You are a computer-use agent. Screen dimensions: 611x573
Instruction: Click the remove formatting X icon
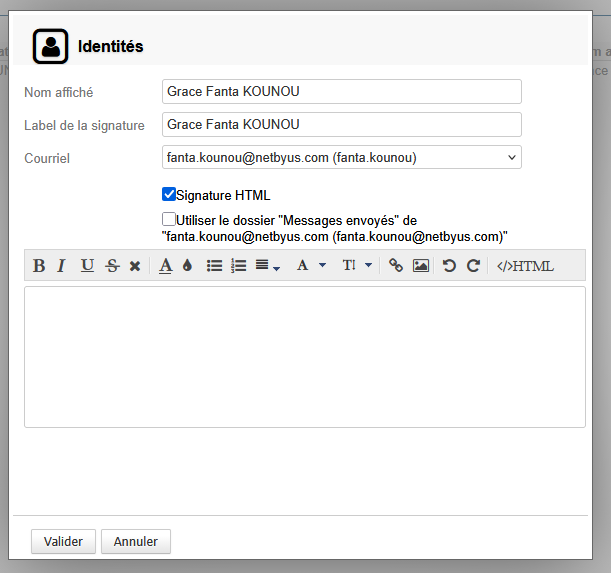[135, 266]
